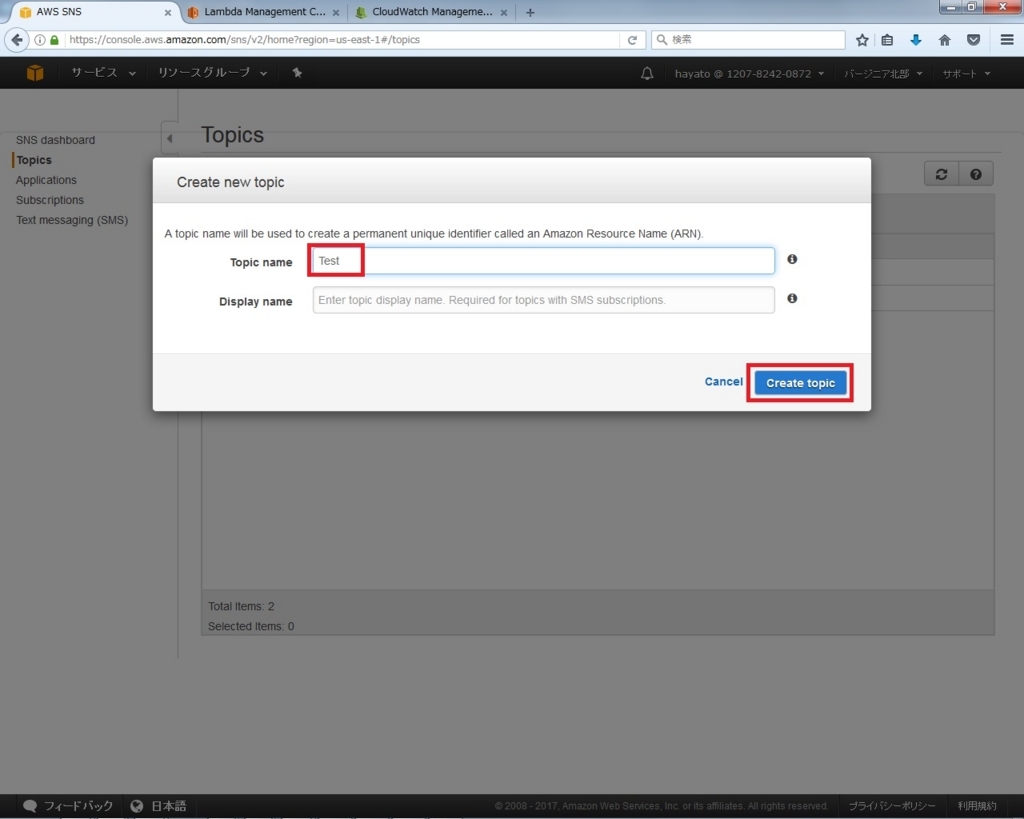Click the Display name info icon

click(792, 298)
